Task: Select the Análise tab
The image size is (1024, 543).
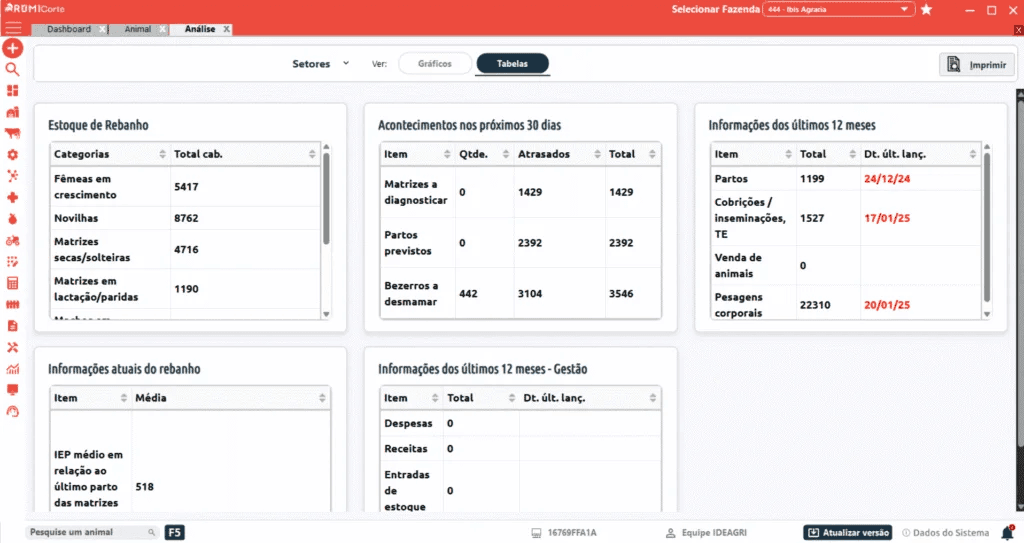Action: 200,29
